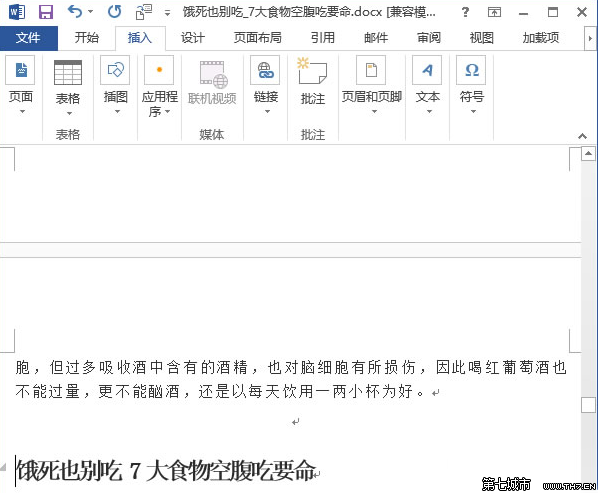598x493 pixels.
Task: Collapse heading 饿死也别吃 with triangle marker
Action: tap(3, 467)
